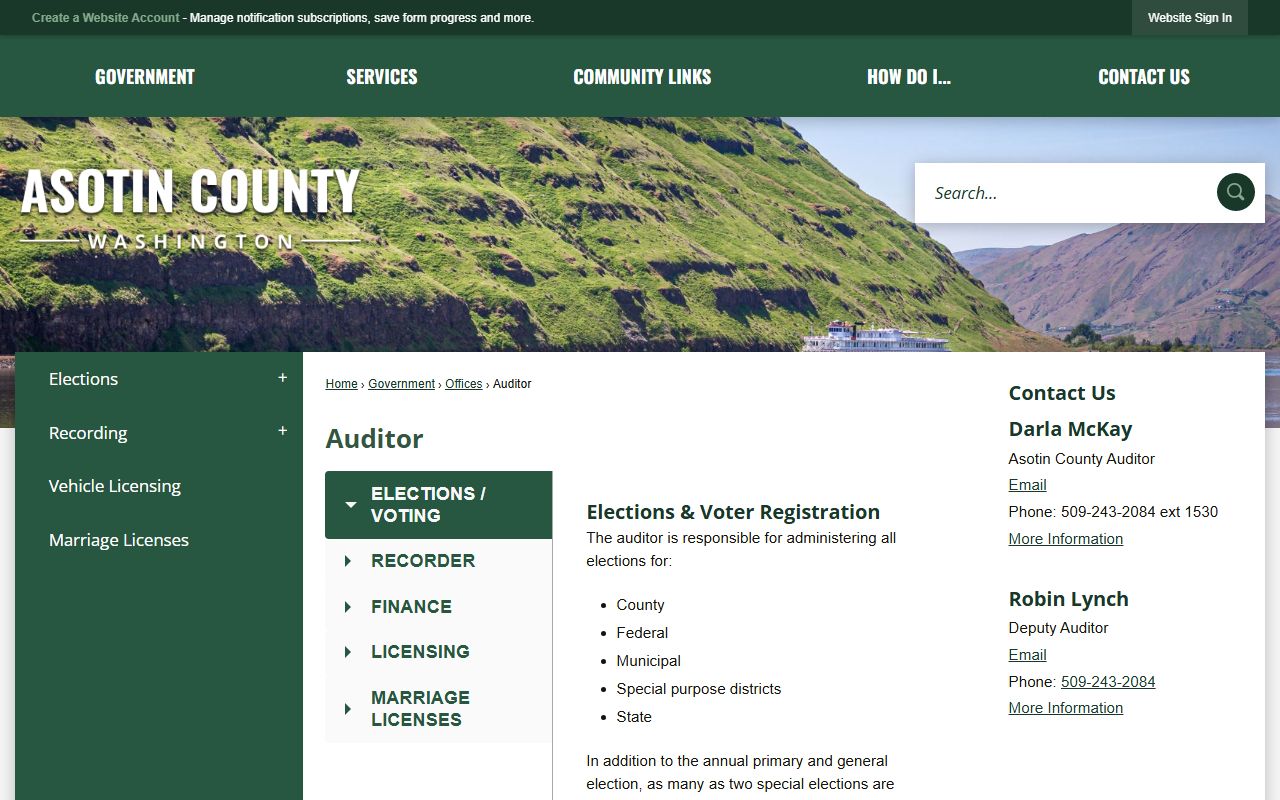Click the 'Deputy Auditor' title text
Image resolution: width=1280 pixels, height=800 pixels.
coord(1058,628)
